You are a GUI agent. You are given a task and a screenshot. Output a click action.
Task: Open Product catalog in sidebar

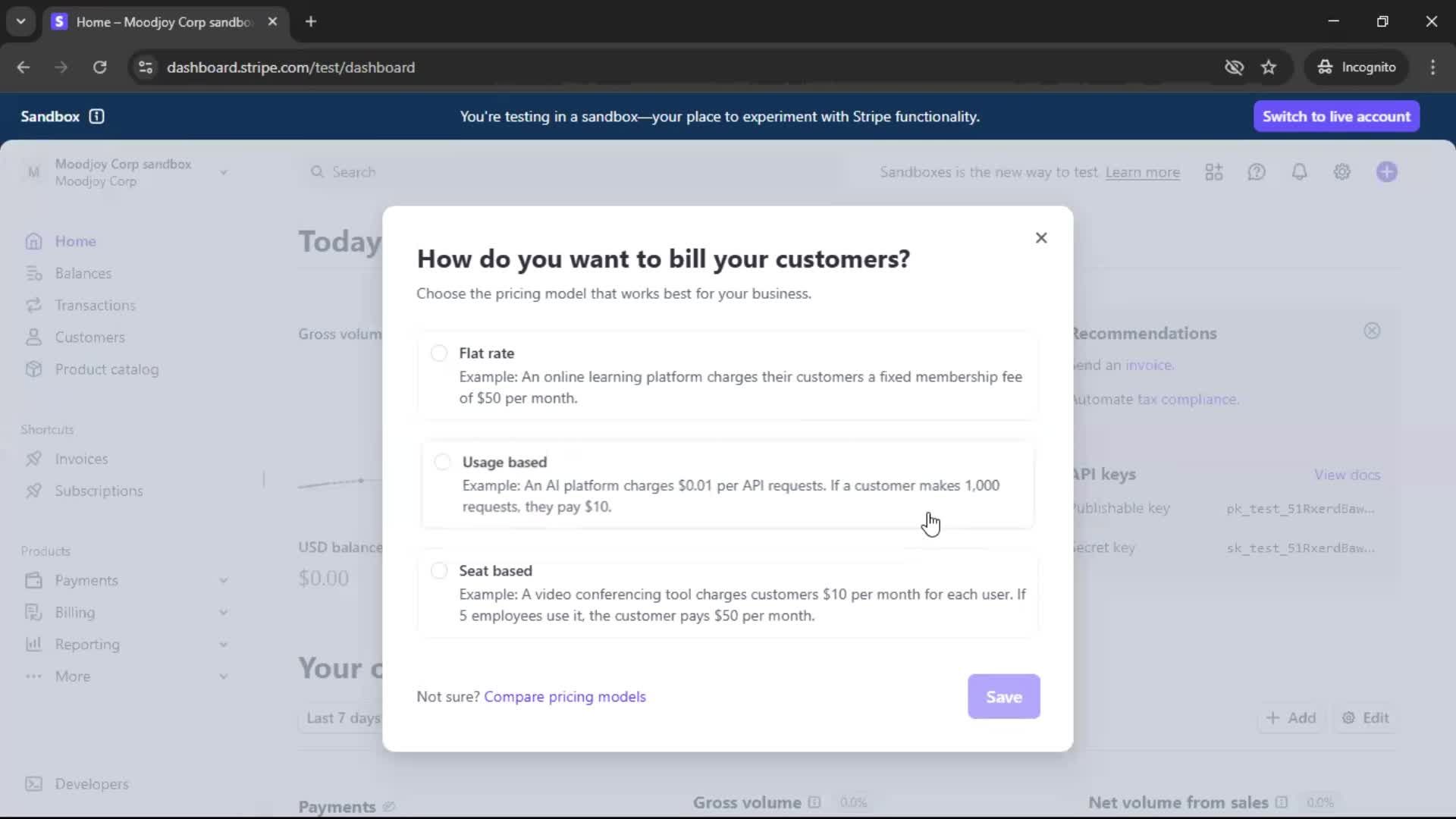pos(106,369)
